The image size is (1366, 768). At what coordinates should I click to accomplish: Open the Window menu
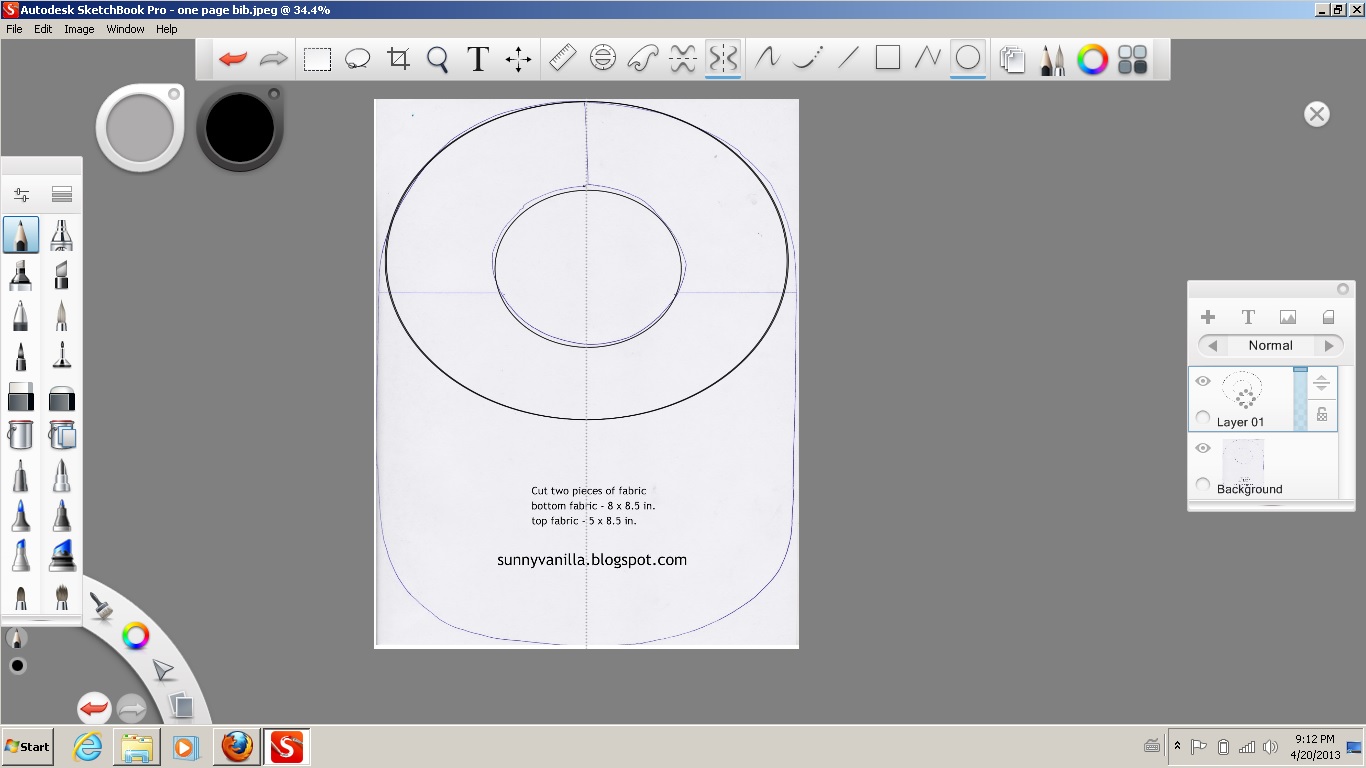tap(125, 29)
